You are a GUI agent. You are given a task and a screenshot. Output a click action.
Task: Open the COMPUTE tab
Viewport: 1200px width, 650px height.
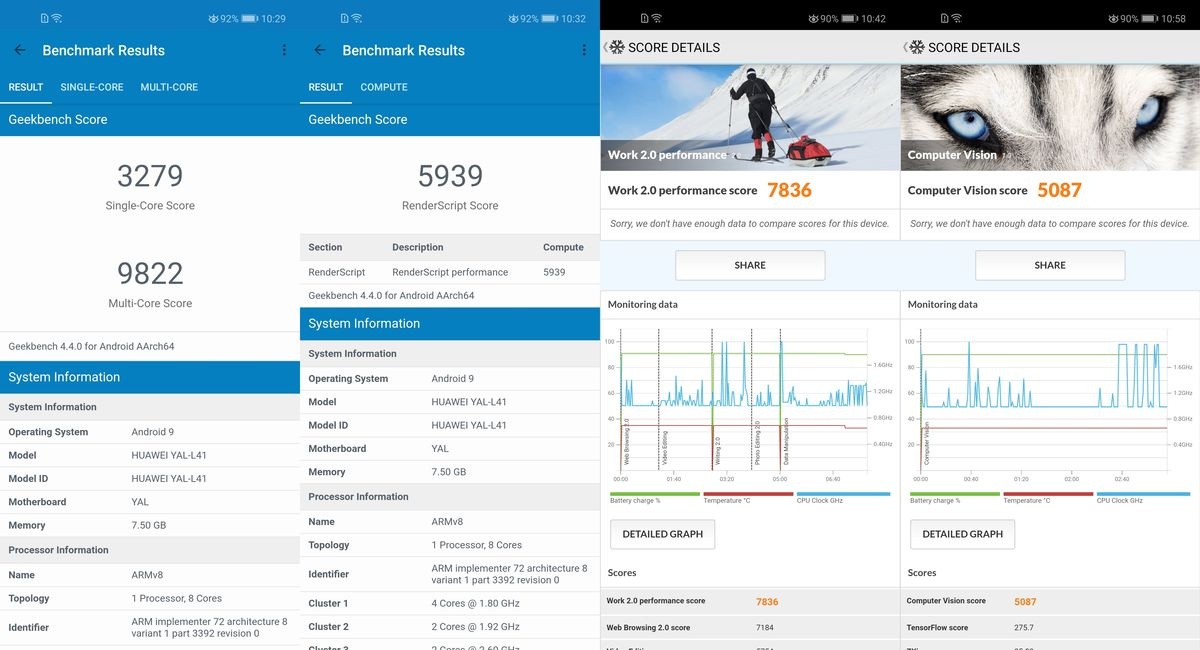[x=384, y=87]
